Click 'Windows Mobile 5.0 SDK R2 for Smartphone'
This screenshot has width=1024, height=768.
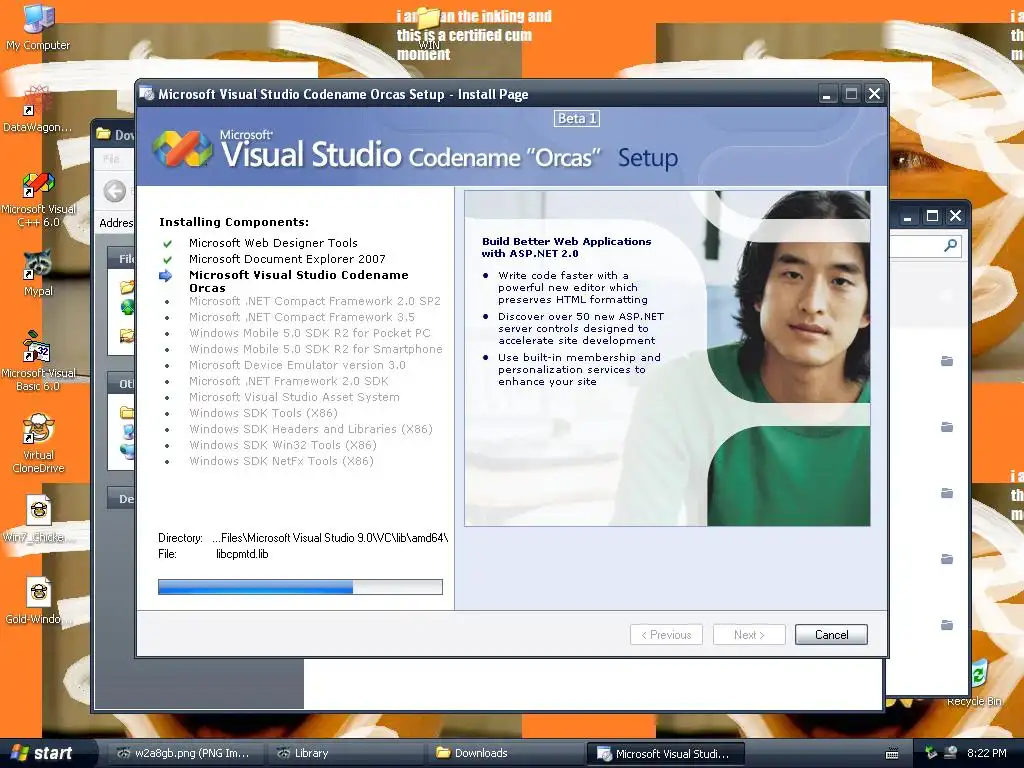click(x=315, y=349)
